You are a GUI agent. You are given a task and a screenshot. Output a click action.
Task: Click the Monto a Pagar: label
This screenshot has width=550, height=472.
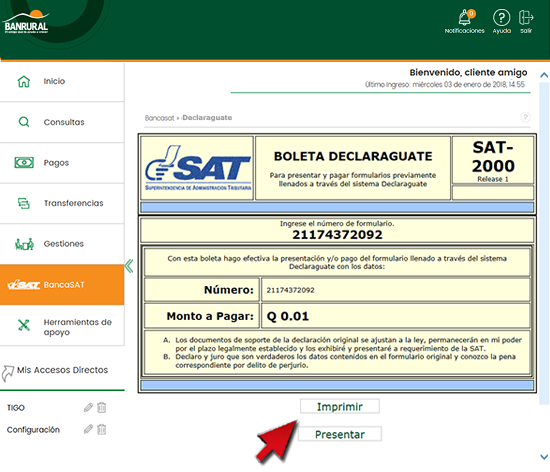coord(210,316)
